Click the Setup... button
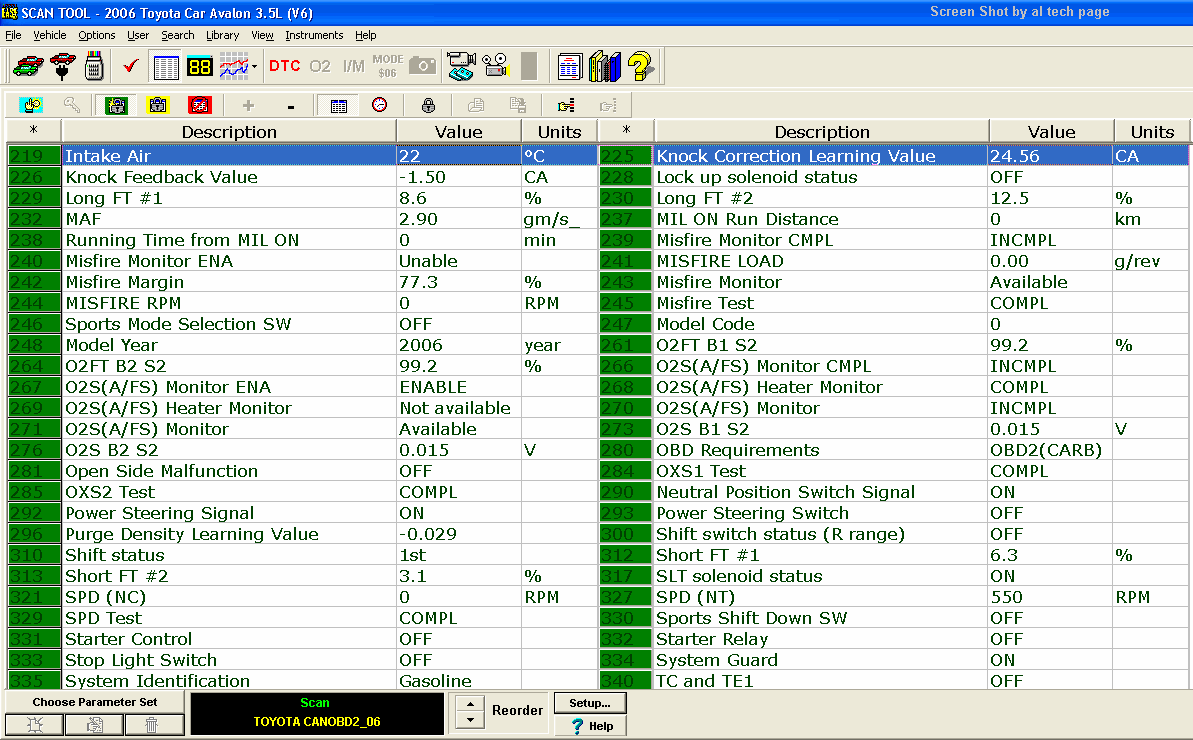The image size is (1193, 740). pyautogui.click(x=590, y=703)
